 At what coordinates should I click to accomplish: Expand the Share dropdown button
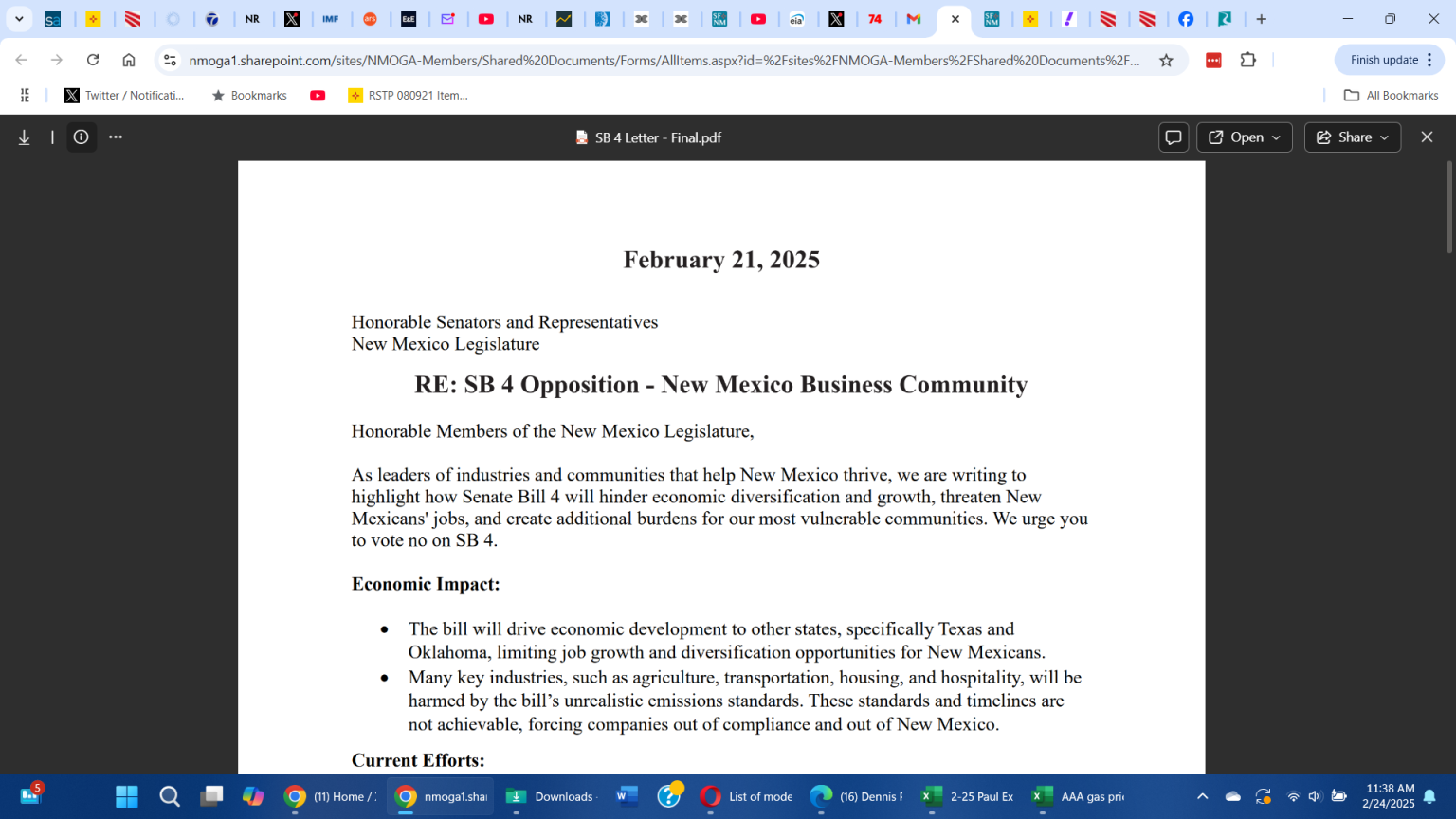(x=1352, y=137)
